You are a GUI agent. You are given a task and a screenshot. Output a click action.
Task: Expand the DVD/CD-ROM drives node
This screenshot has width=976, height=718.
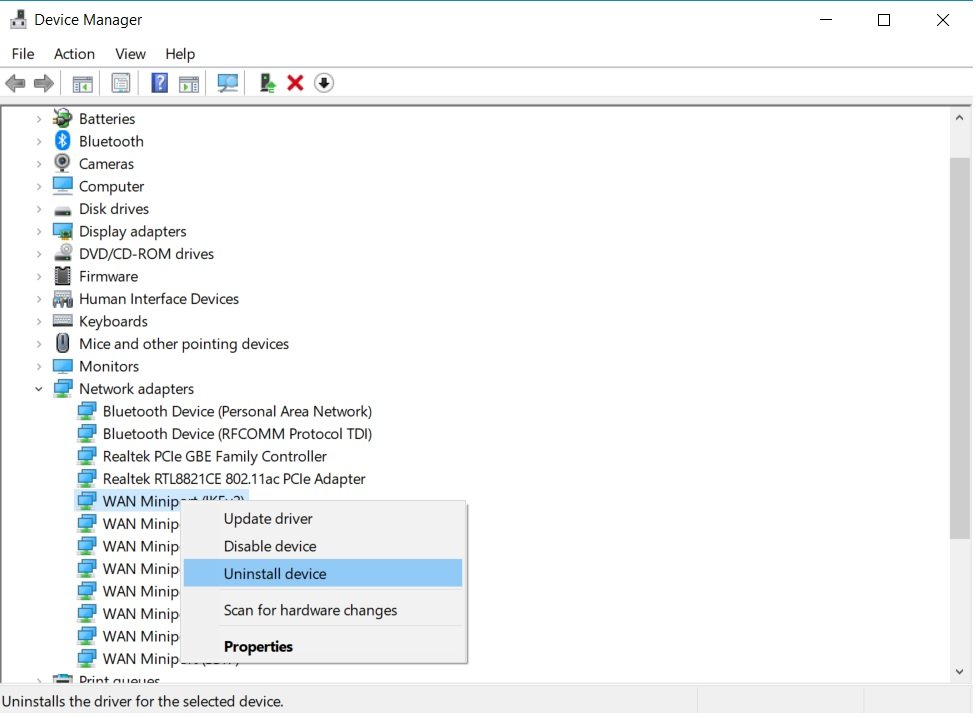(x=39, y=254)
